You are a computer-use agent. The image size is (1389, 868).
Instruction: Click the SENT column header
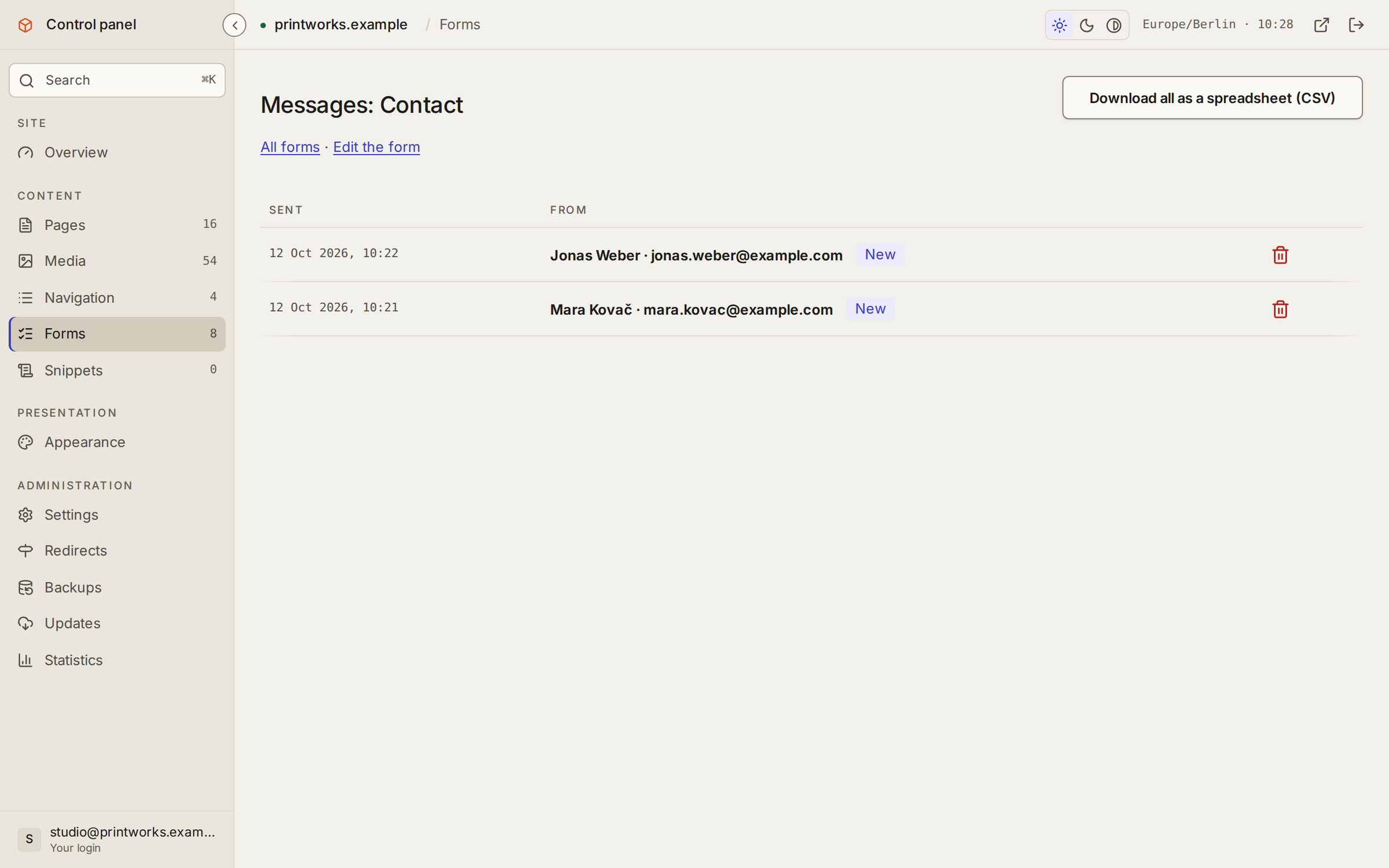[286, 210]
